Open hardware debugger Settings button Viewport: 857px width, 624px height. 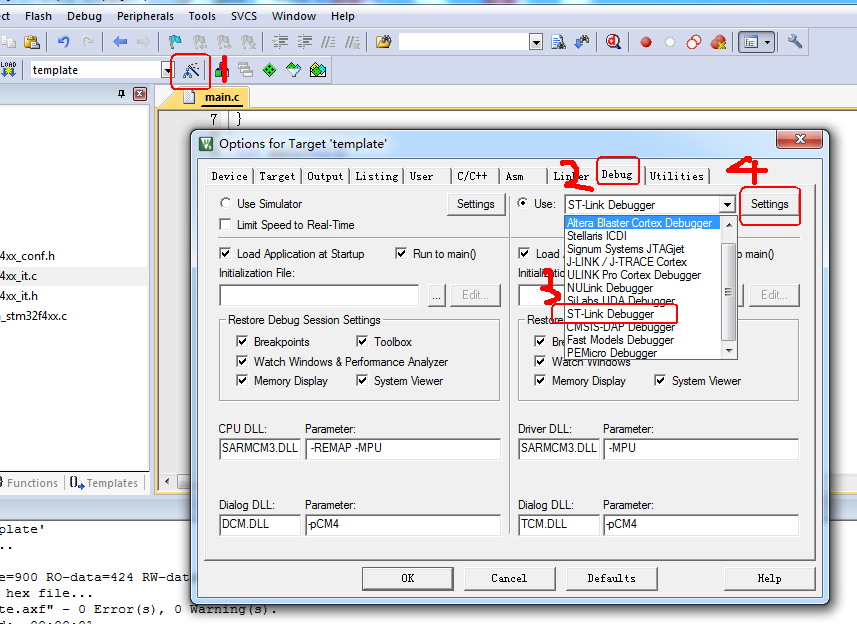point(769,204)
